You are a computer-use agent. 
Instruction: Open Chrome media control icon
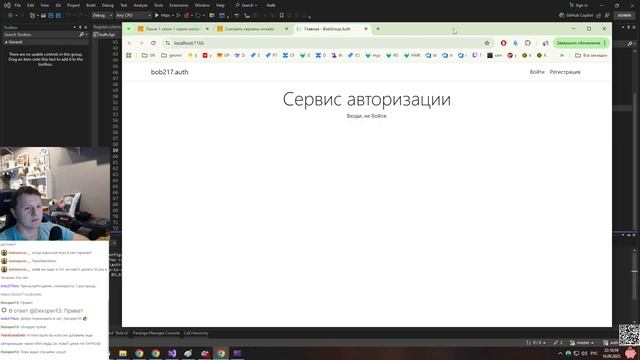click(x=545, y=43)
